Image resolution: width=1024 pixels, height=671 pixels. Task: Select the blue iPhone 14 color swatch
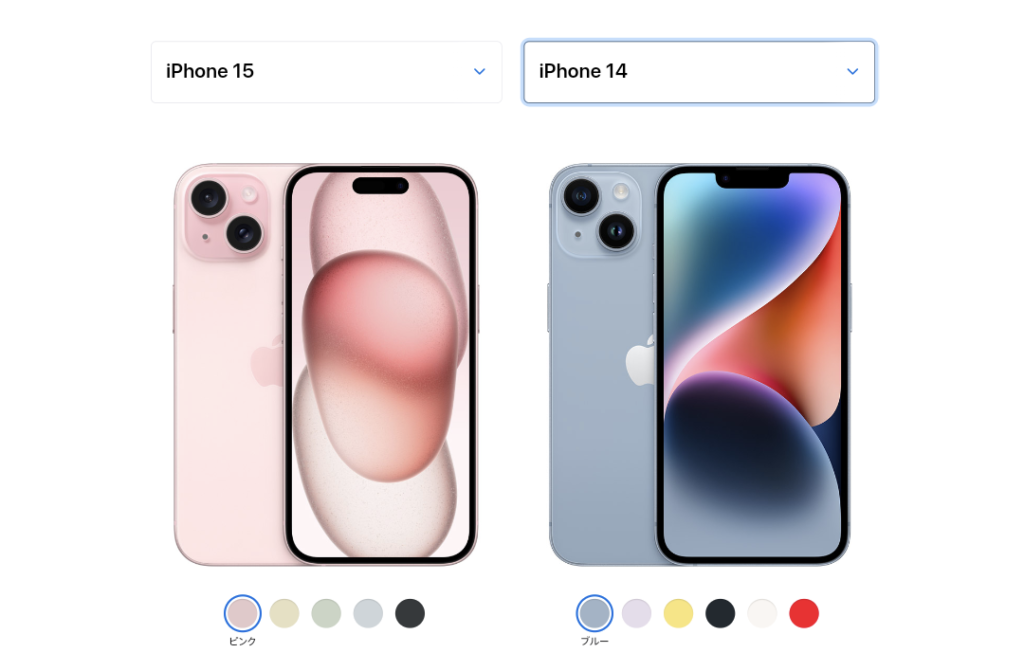[594, 613]
